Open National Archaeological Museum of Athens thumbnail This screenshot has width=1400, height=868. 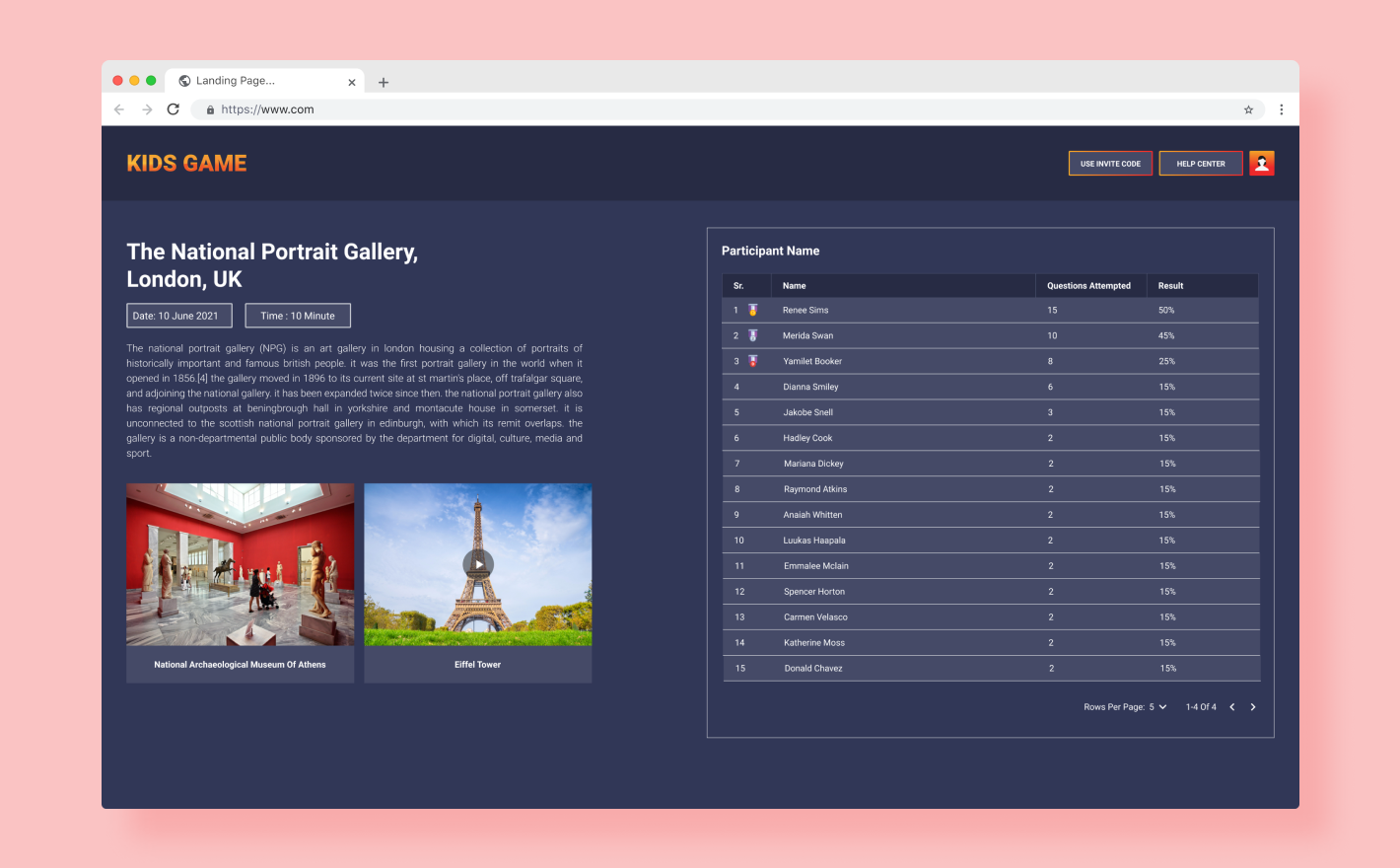point(240,565)
